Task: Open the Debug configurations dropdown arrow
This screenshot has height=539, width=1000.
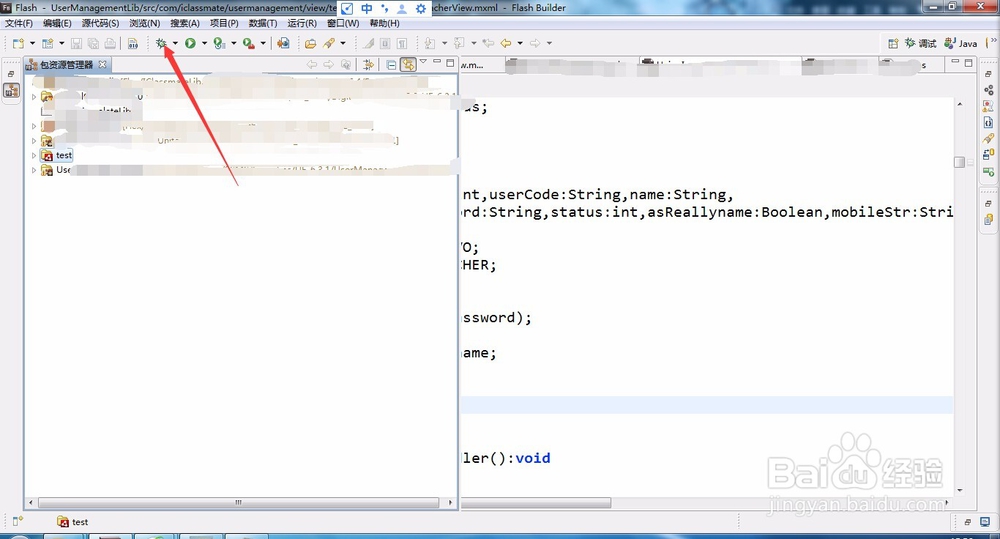Action: pyautogui.click(x=175, y=43)
